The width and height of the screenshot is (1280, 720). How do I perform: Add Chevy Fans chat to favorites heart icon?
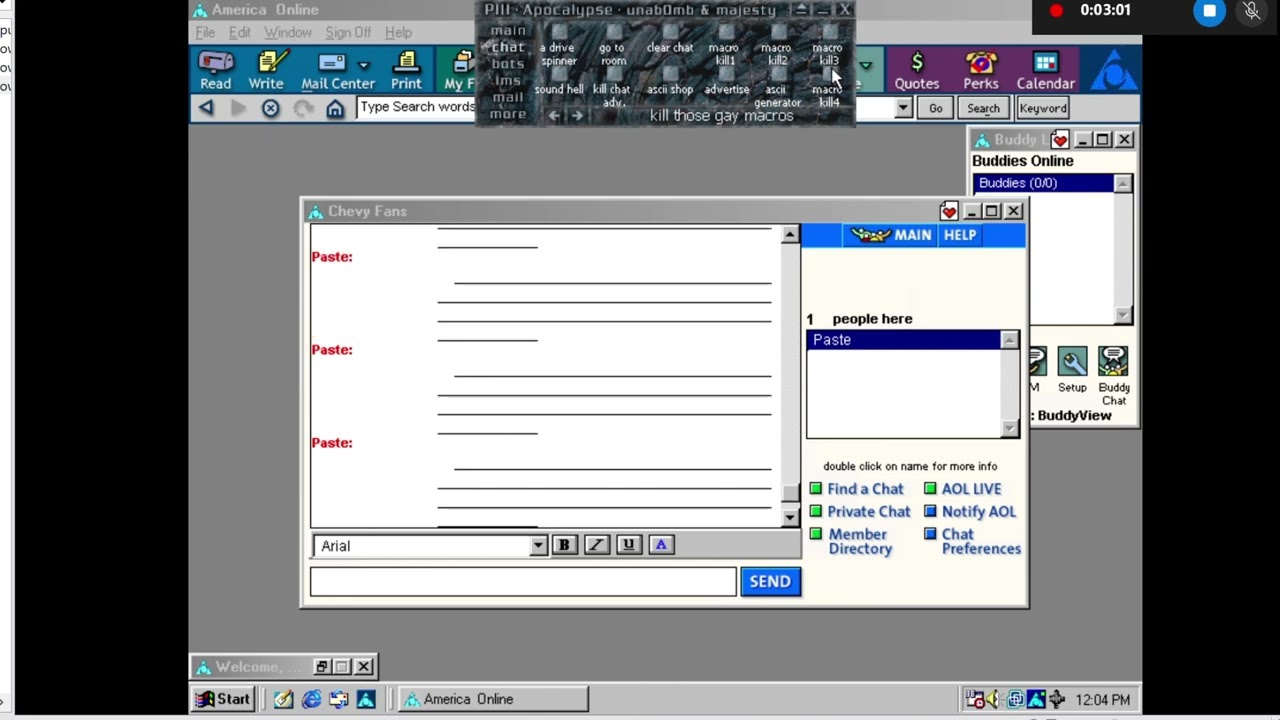pos(949,211)
